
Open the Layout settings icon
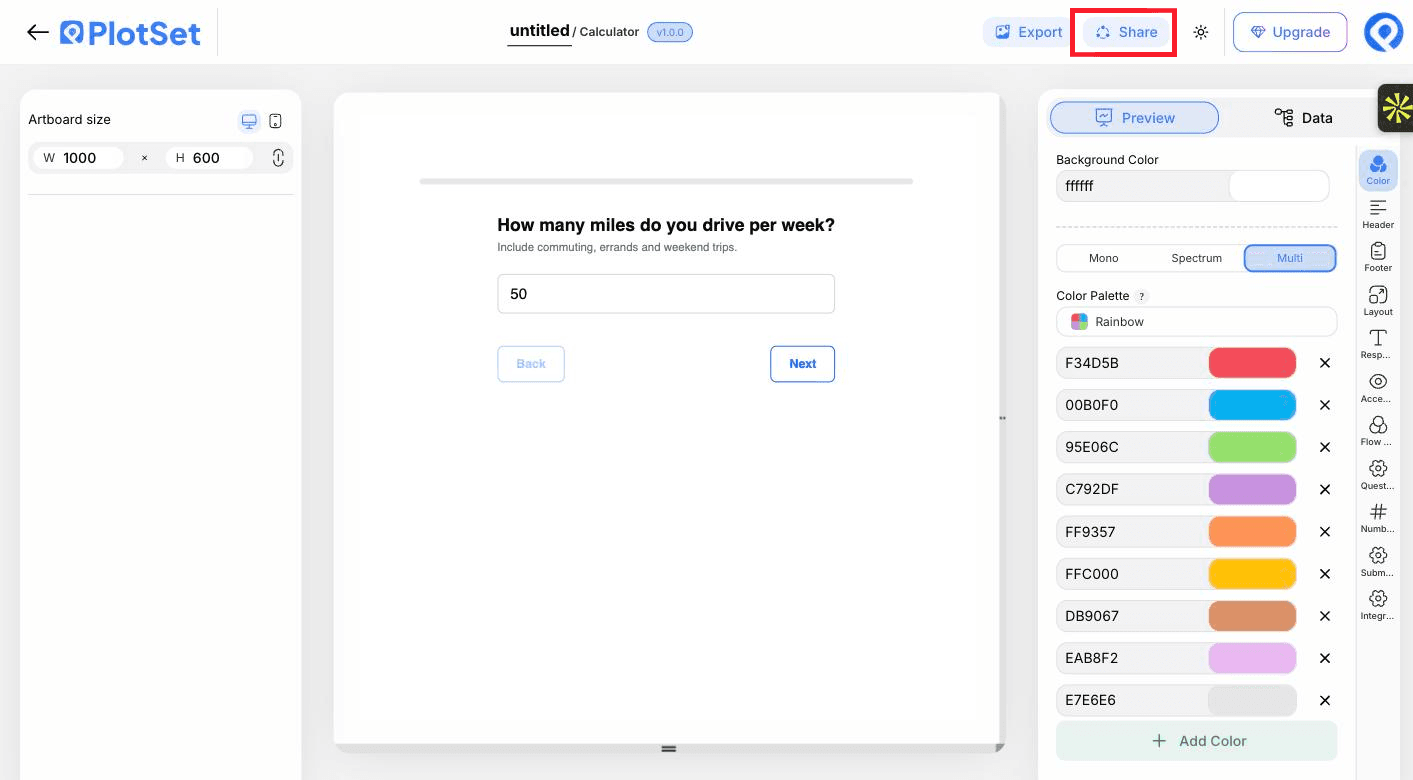click(1378, 301)
